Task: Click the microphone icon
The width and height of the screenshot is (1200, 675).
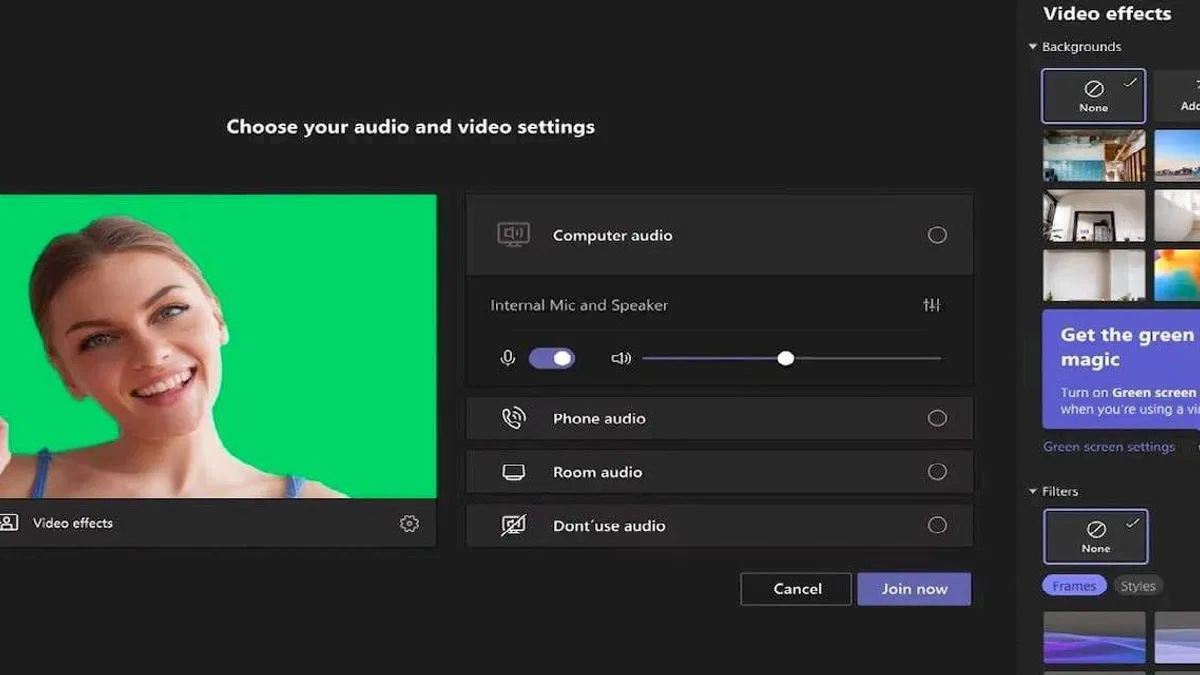Action: (x=508, y=358)
